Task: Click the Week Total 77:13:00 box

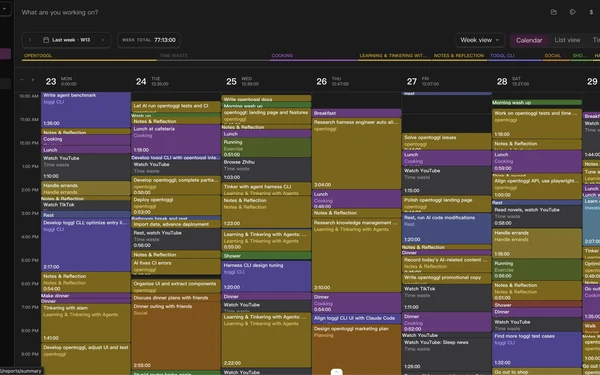Action: (149, 40)
